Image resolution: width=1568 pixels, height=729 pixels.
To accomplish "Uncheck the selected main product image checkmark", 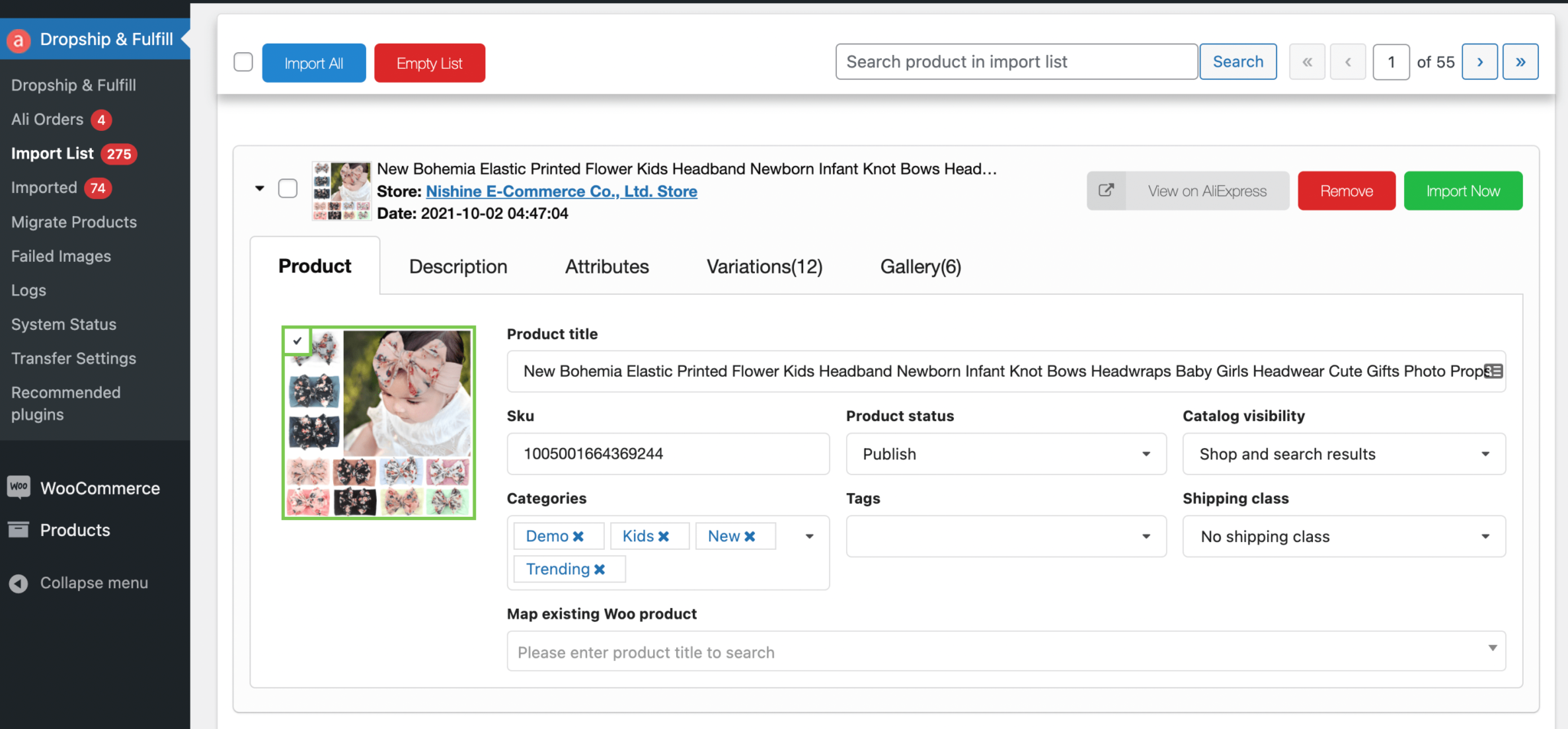I will 297,341.
